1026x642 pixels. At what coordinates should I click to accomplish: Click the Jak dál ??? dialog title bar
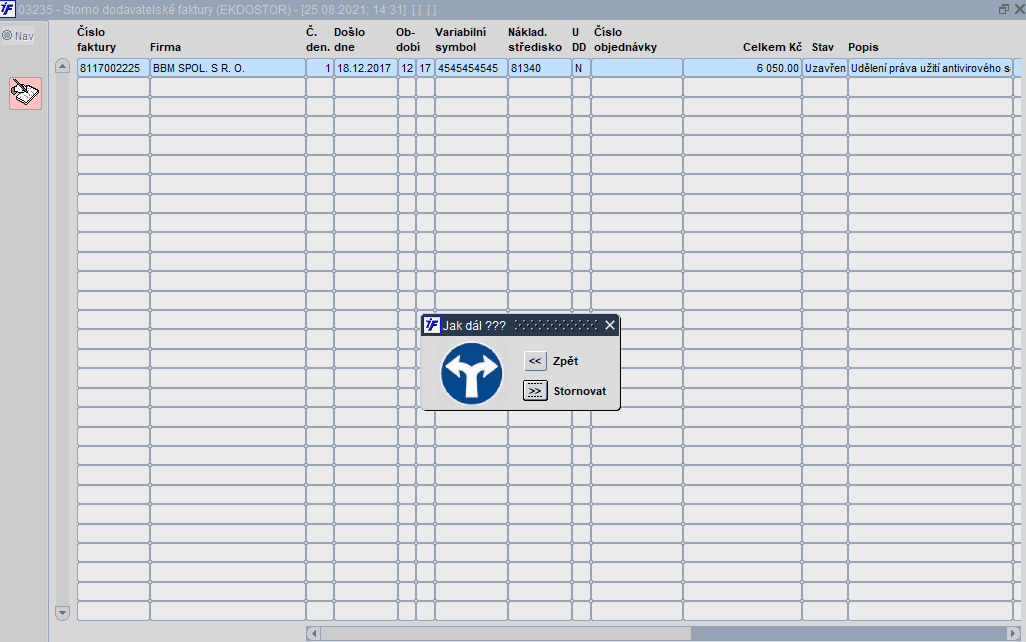(520, 325)
